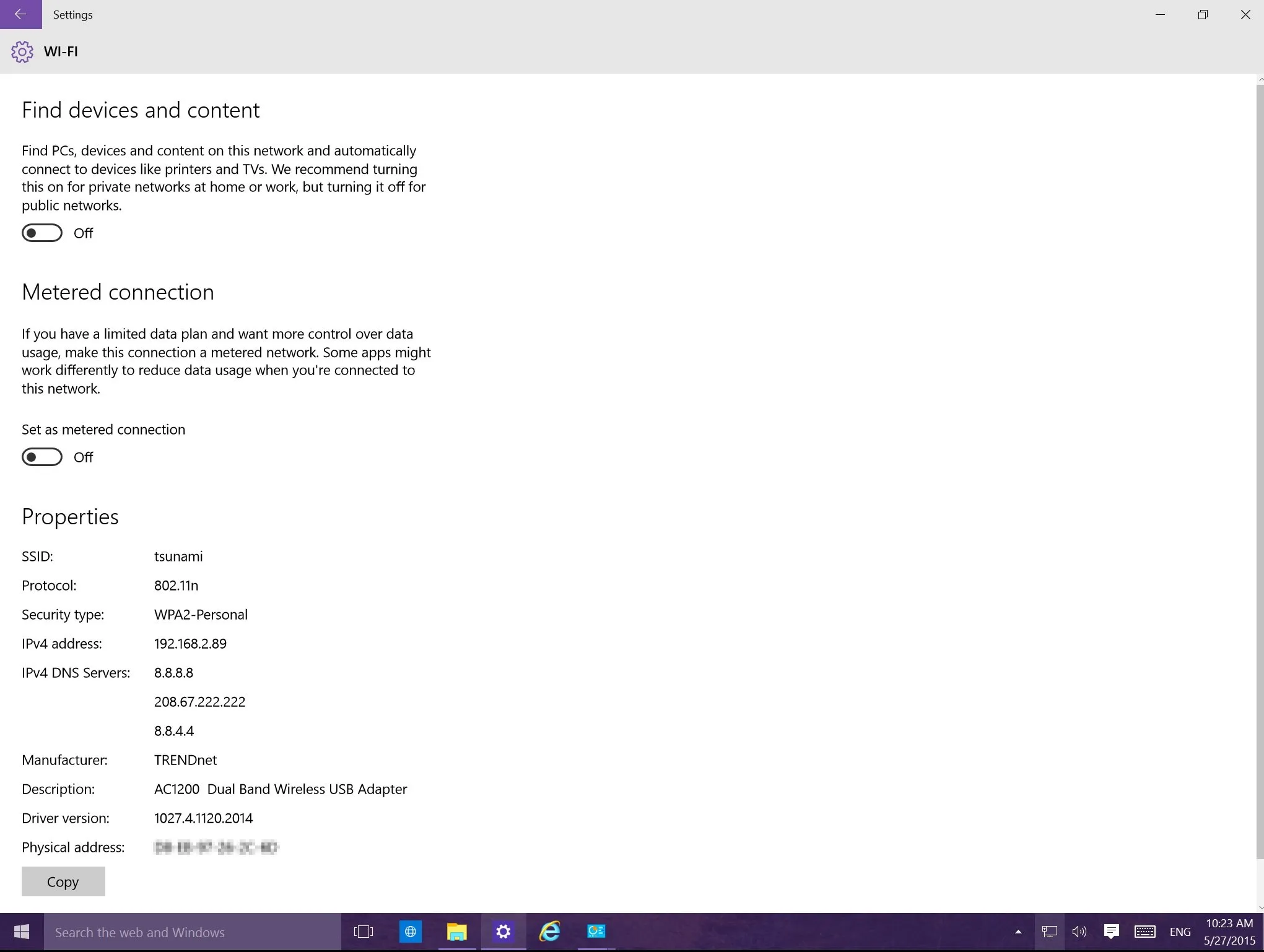
Task: Open the Windows Start menu
Action: (x=22, y=932)
